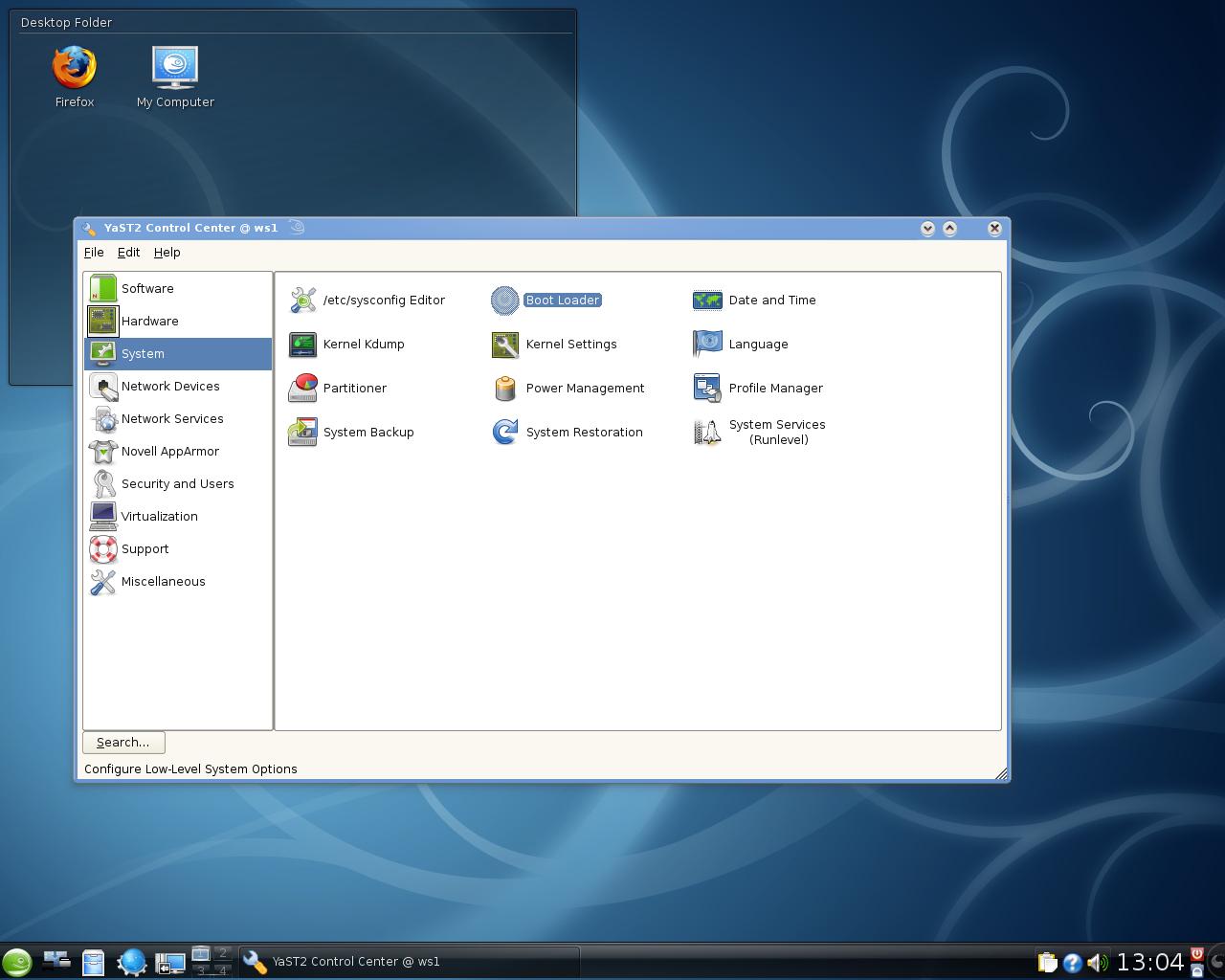
Task: Click the Firefox icon in Desktop Folder
Action: point(74,77)
